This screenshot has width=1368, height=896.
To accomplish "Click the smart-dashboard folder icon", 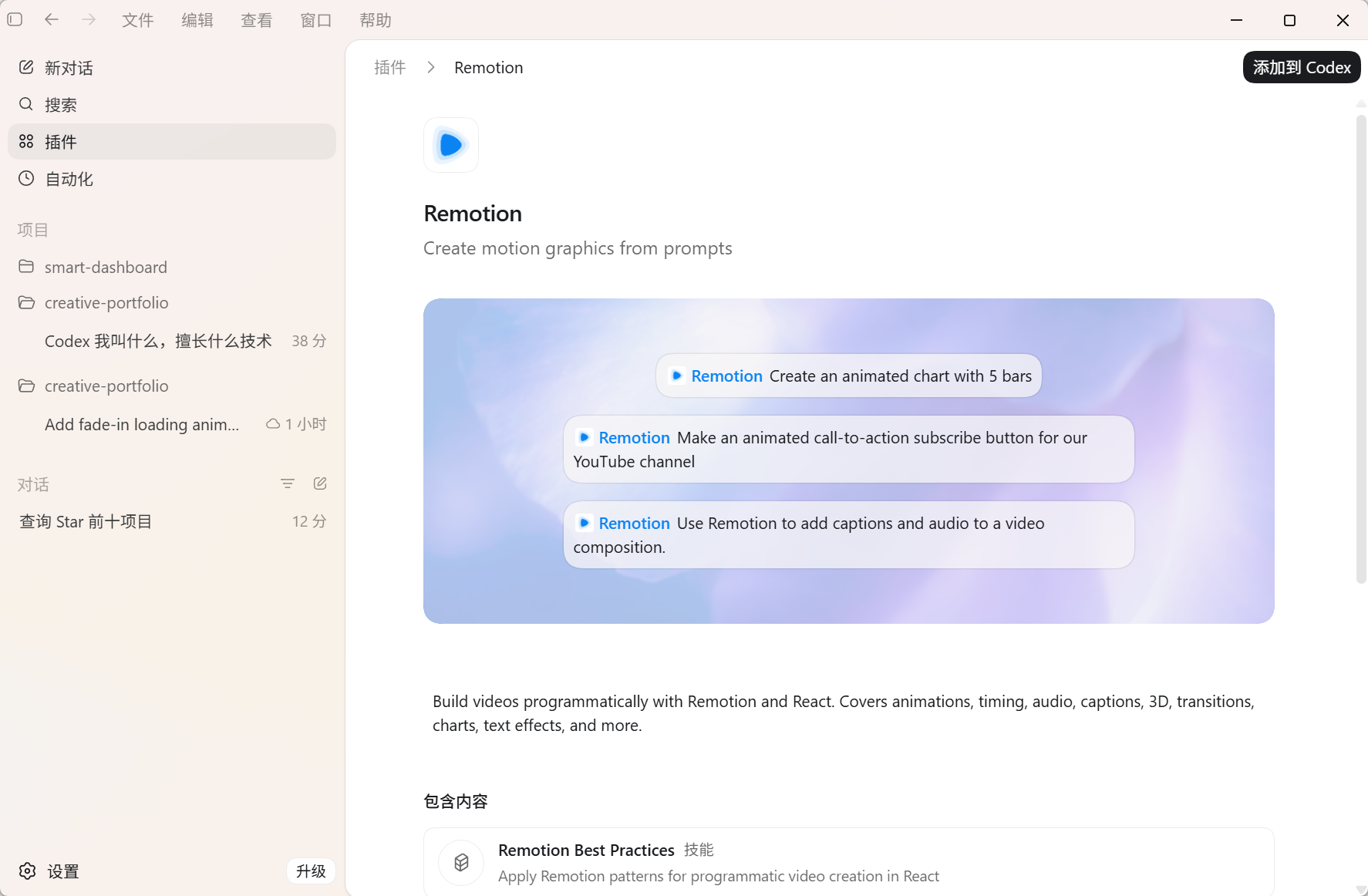I will pyautogui.click(x=26, y=266).
